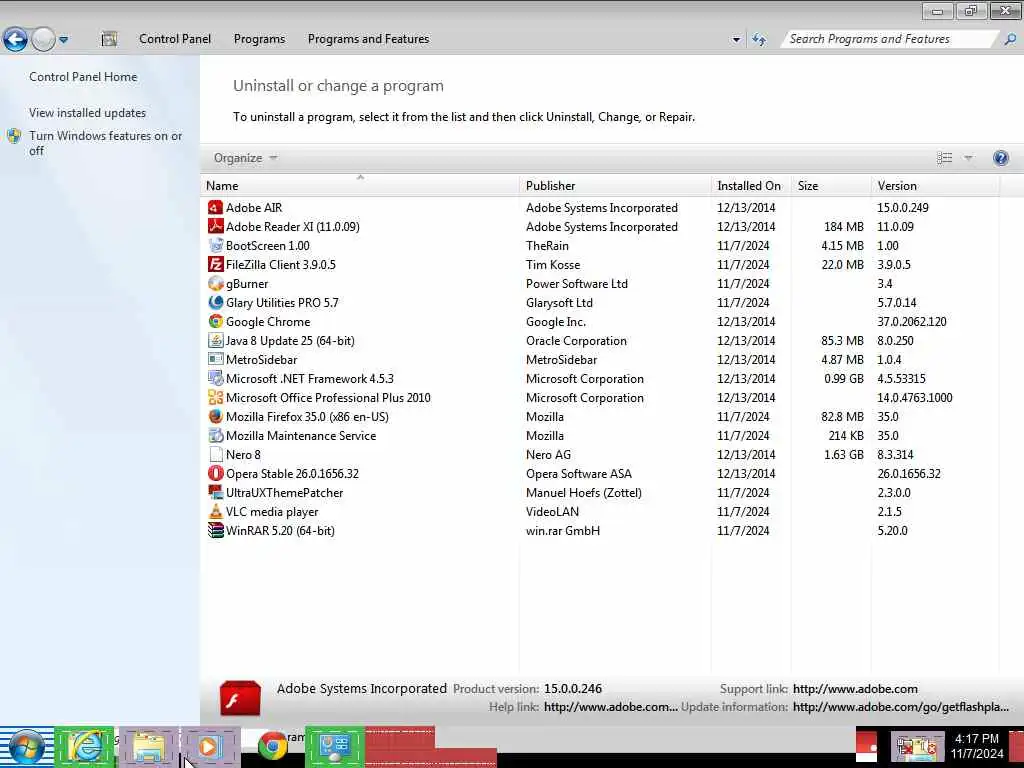Screen dimensions: 1024x768
Task: Select Microsoft Office Professional Plus 2010 entry
Action: click(x=328, y=398)
